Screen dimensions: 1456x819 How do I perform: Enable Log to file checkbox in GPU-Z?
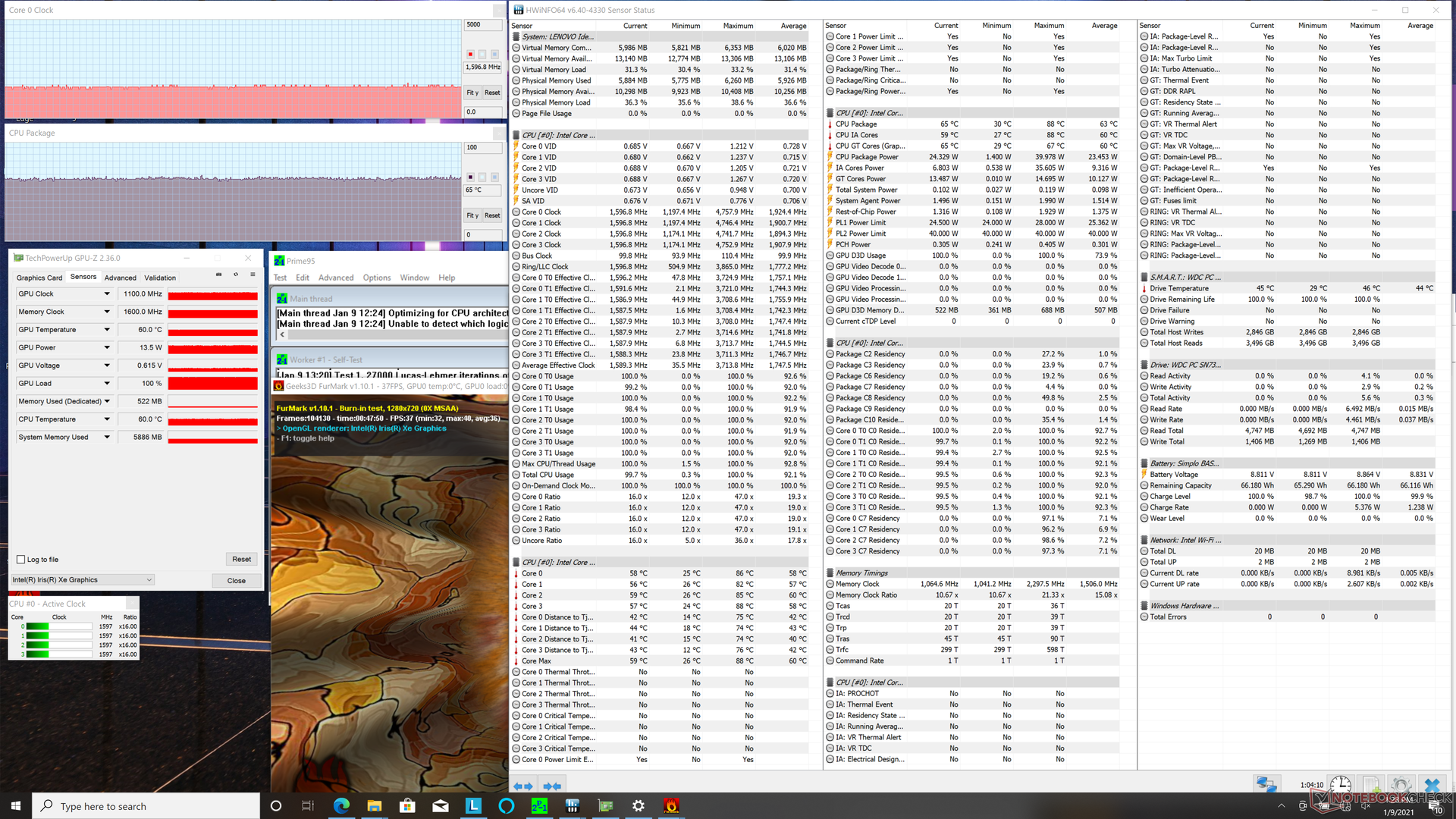(21, 560)
